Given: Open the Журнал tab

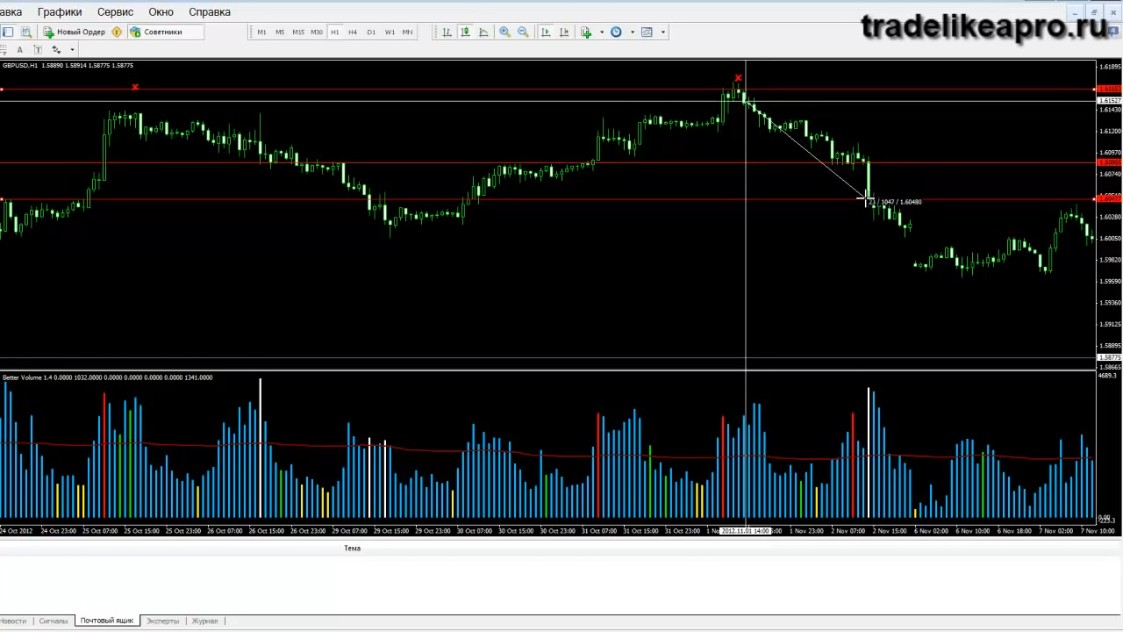Looking at the screenshot, I should click(205, 621).
